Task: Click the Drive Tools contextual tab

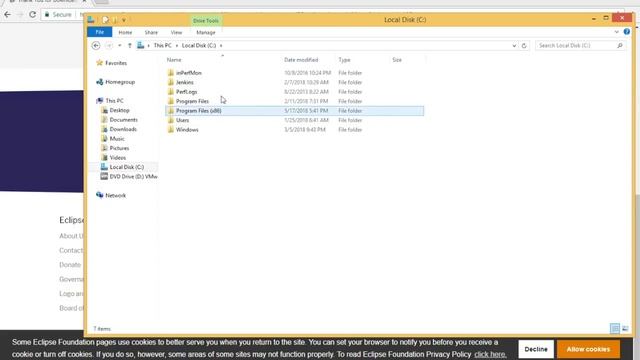Action: tap(206, 21)
